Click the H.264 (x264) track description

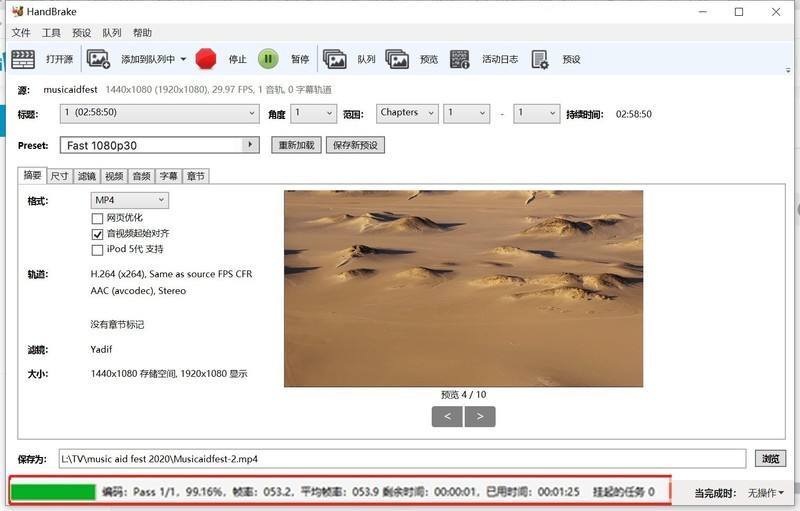171,274
